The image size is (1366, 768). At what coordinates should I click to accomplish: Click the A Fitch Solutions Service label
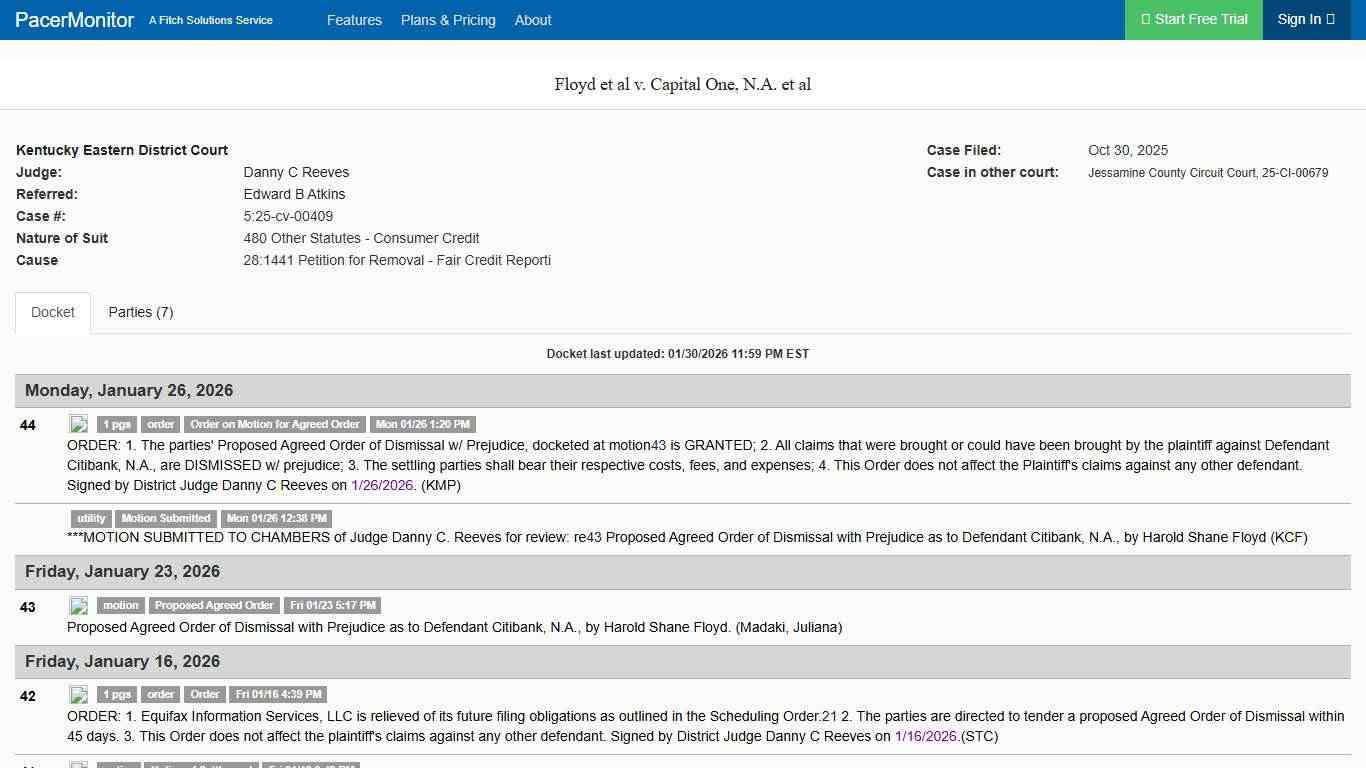(210, 20)
